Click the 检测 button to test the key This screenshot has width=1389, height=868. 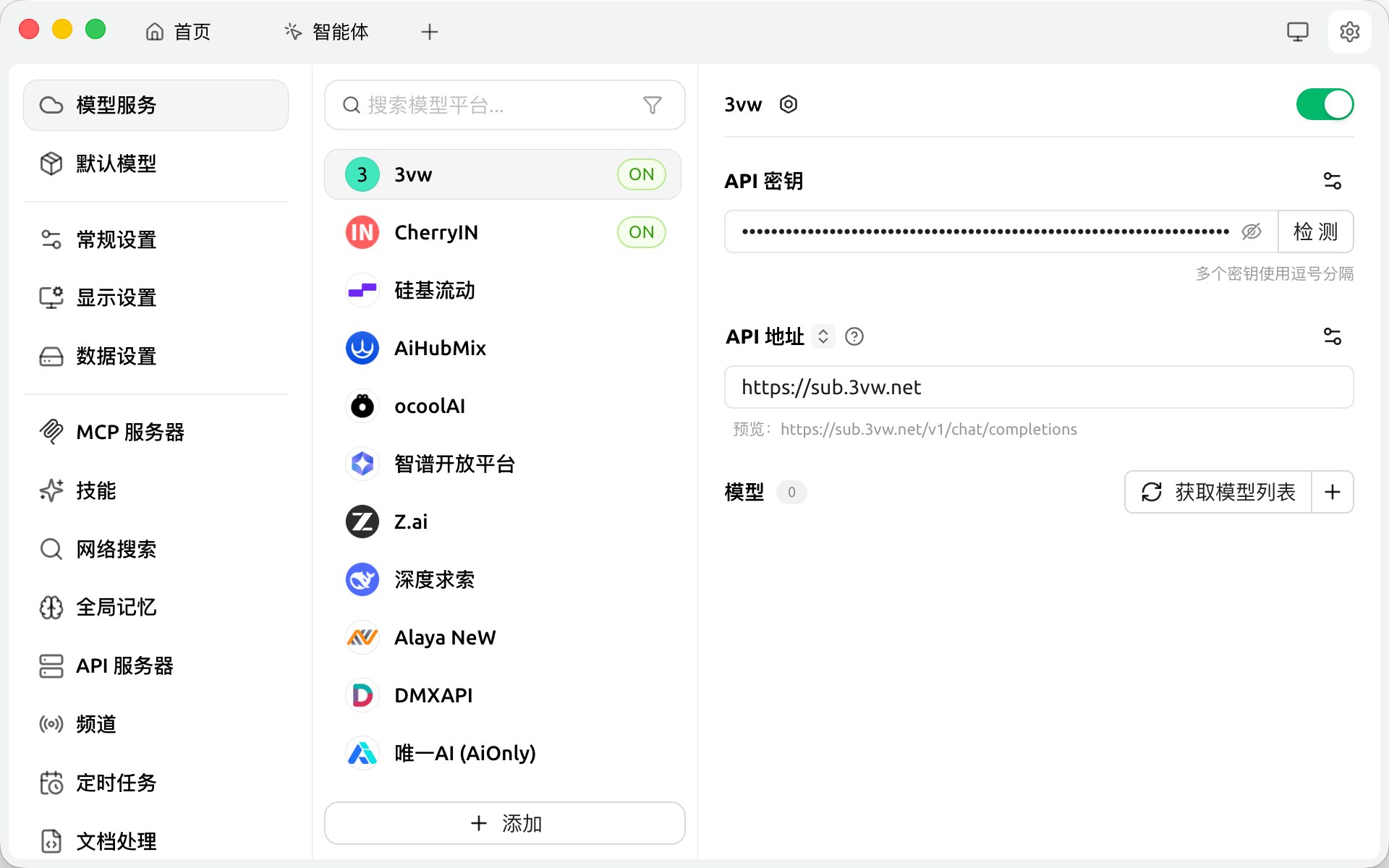point(1315,231)
